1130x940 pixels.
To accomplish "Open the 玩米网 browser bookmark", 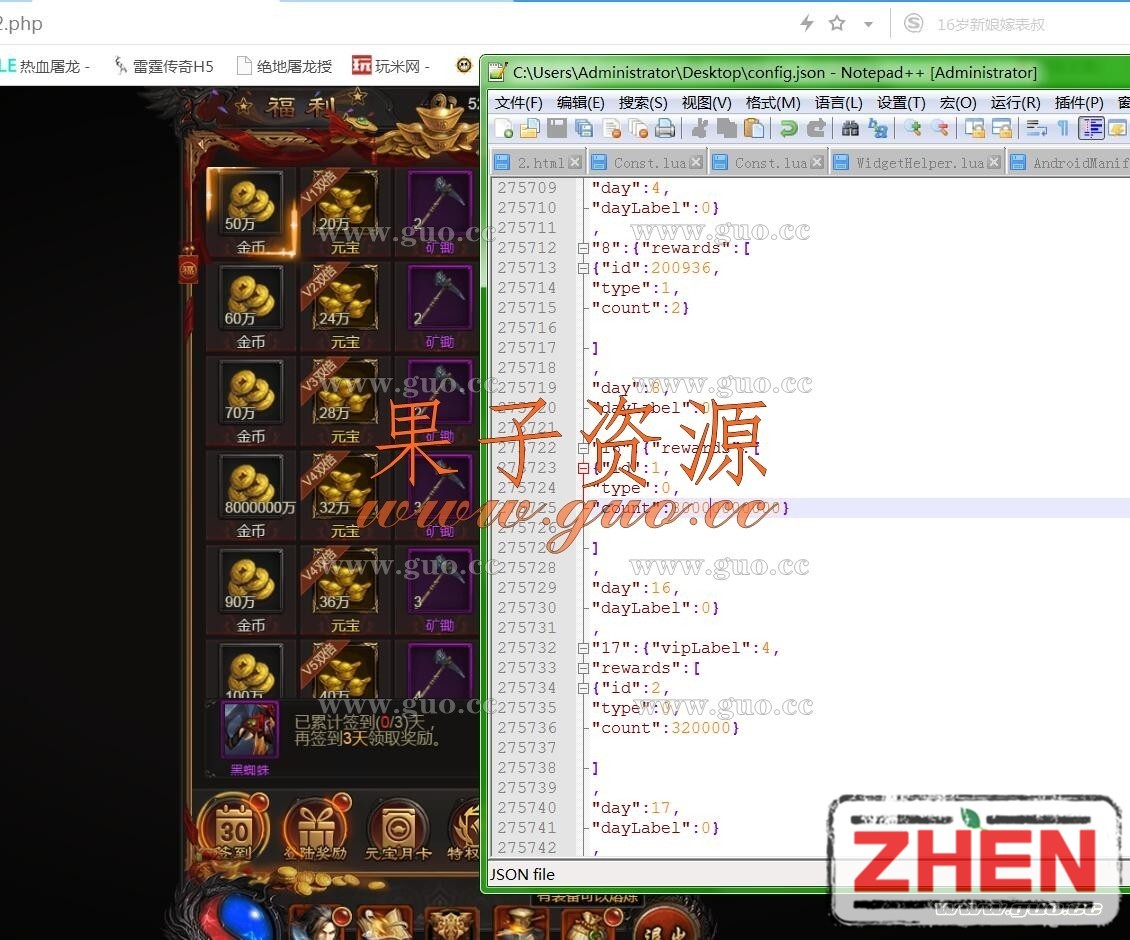I will click(x=391, y=66).
